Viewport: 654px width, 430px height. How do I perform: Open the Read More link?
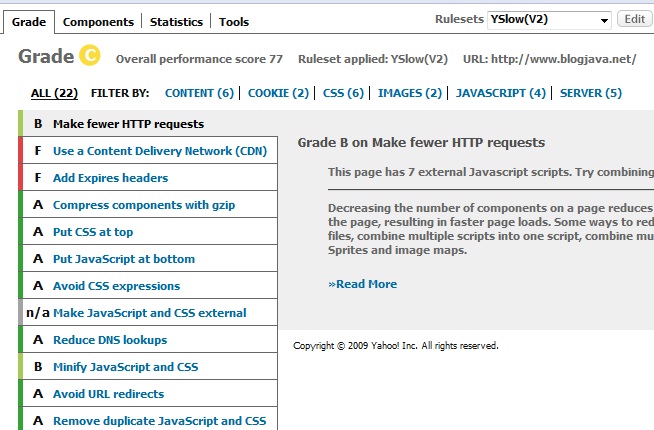(362, 284)
